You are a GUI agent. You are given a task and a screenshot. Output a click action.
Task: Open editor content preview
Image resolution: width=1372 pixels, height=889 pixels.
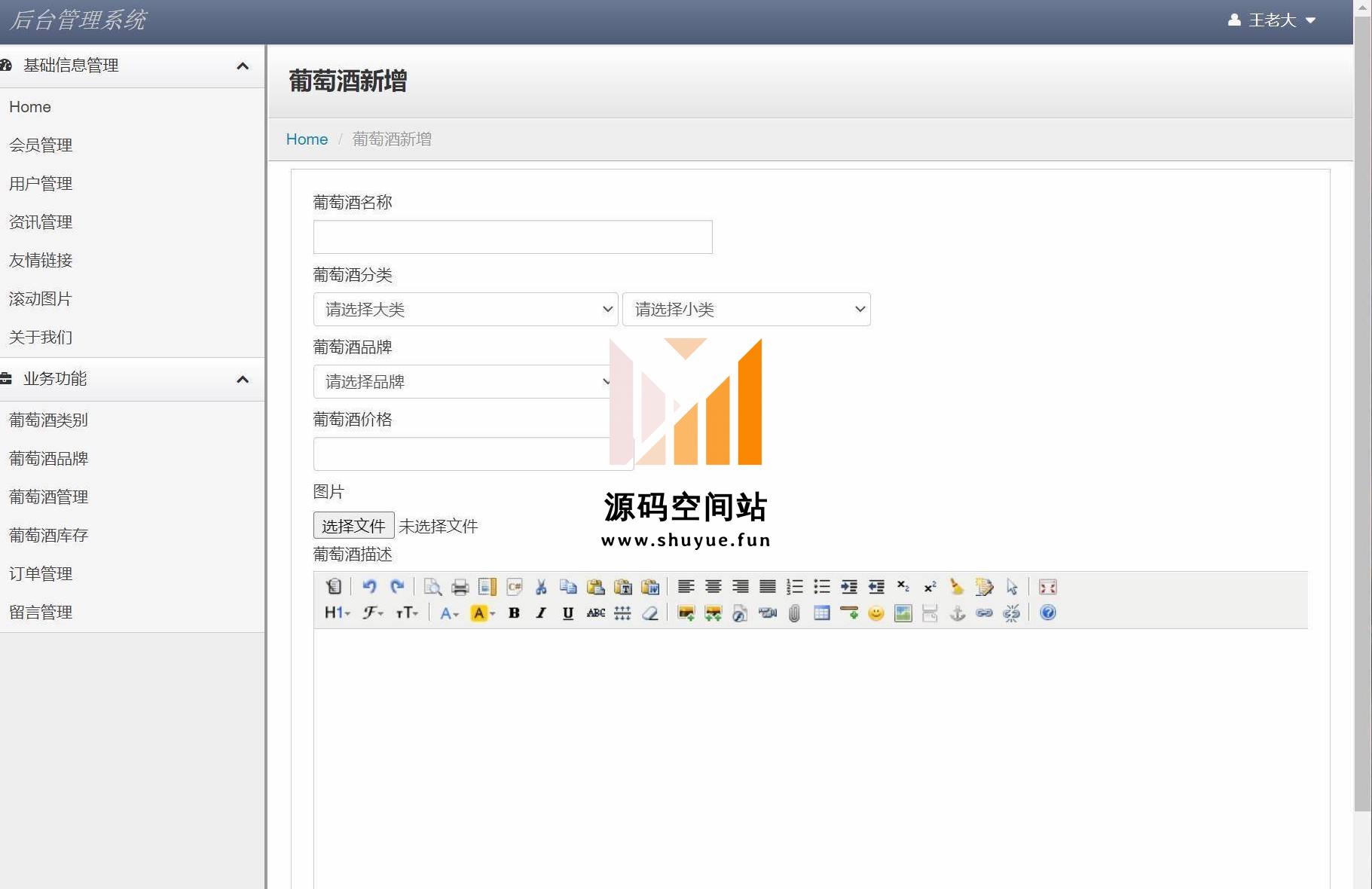pyautogui.click(x=432, y=587)
